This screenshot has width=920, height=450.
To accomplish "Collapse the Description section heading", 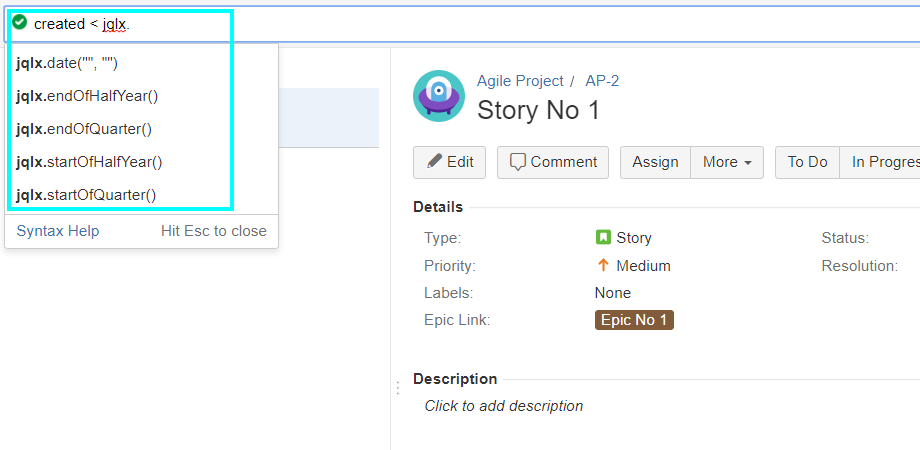I will (x=455, y=379).
